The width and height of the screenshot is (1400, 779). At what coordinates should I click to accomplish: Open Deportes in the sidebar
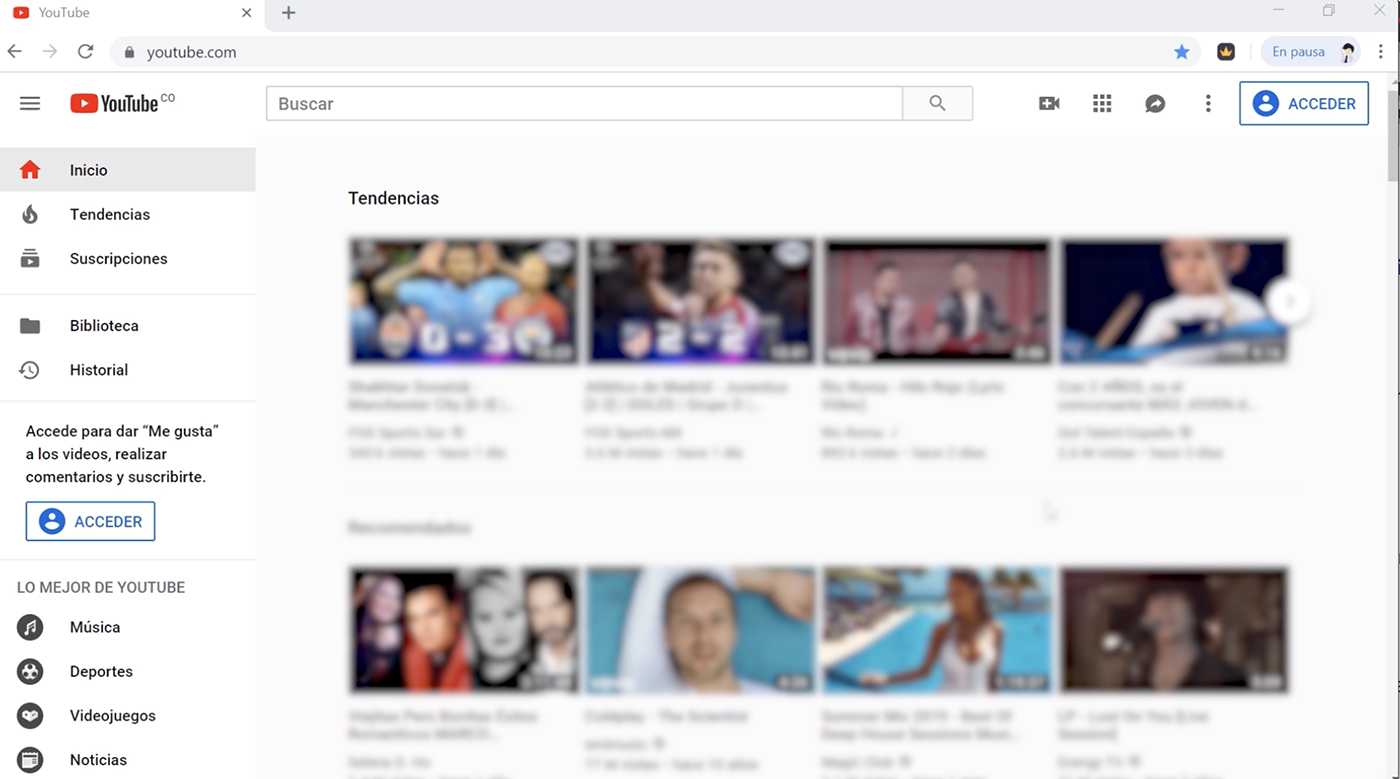128,671
